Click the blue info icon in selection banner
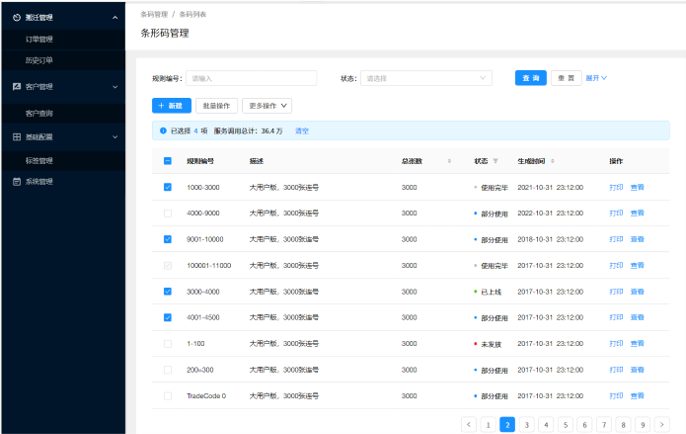 point(163,131)
